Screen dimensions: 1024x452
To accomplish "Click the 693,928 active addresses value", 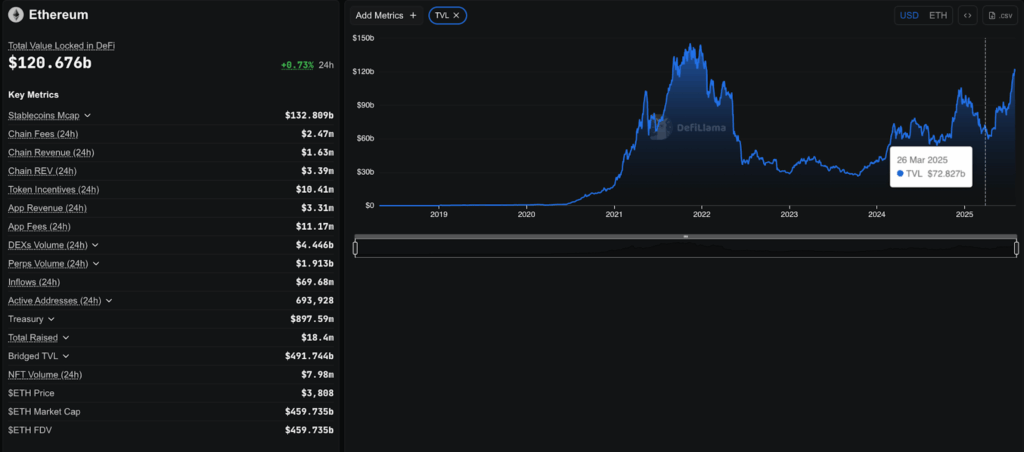I will point(315,301).
